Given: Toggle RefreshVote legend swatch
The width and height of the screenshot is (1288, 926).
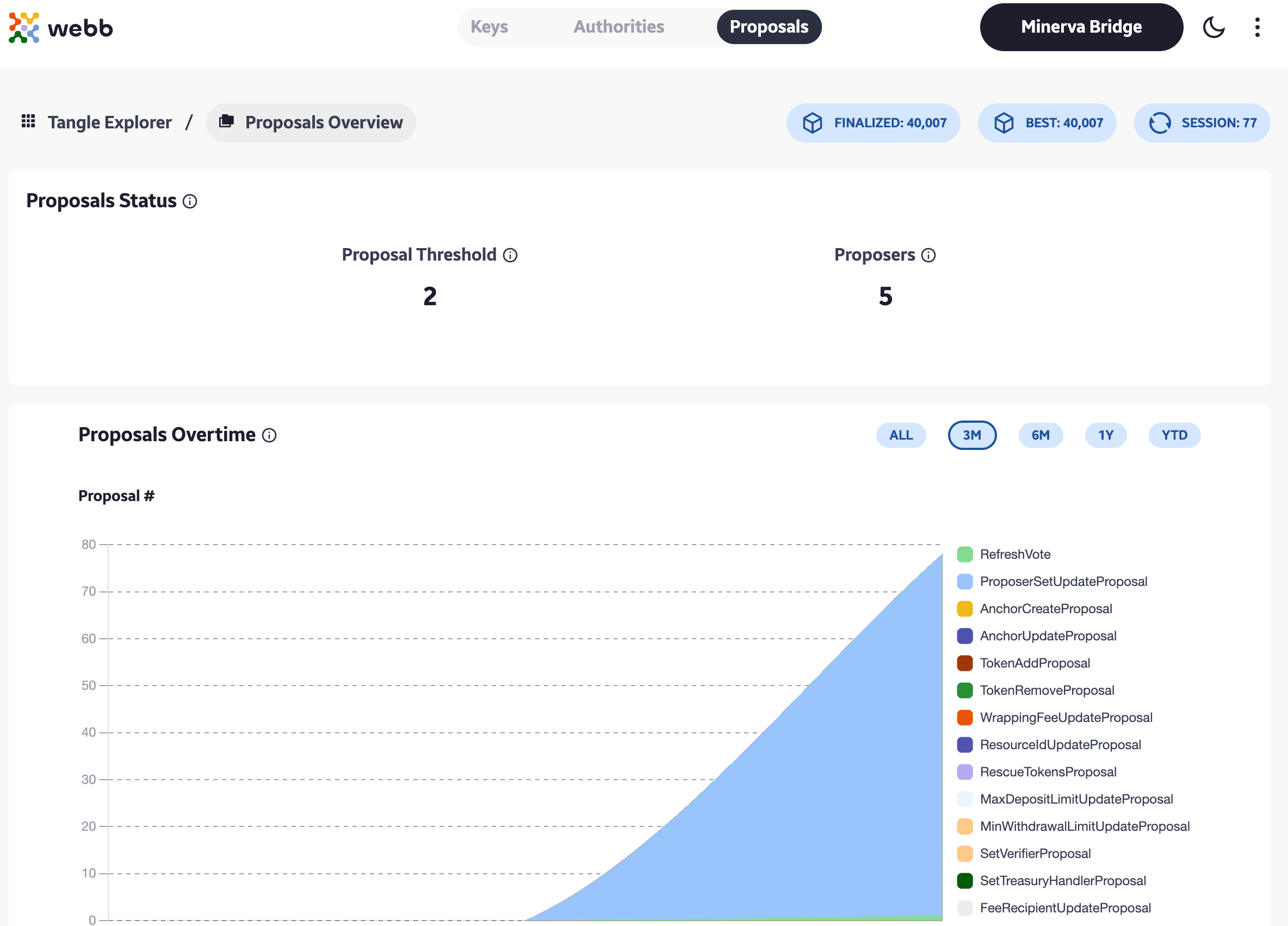Looking at the screenshot, I should (x=964, y=554).
